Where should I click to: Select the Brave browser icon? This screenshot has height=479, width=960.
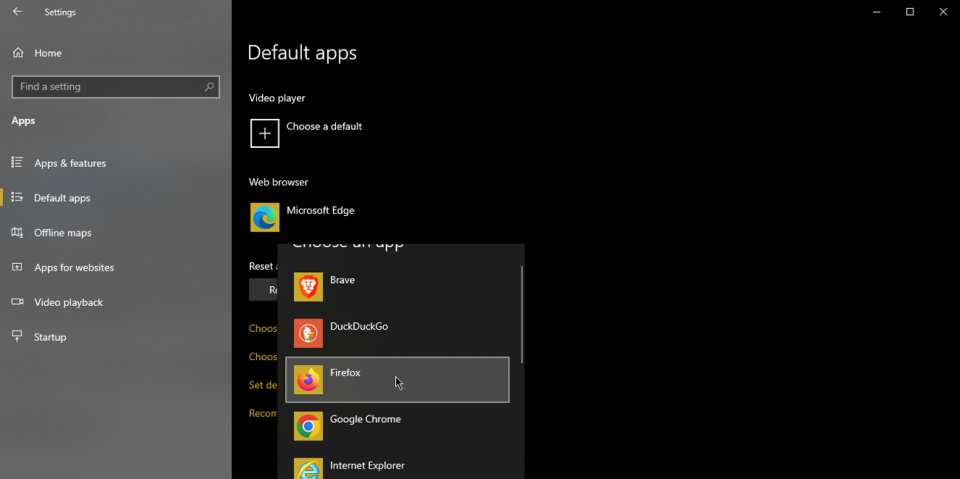(308, 287)
